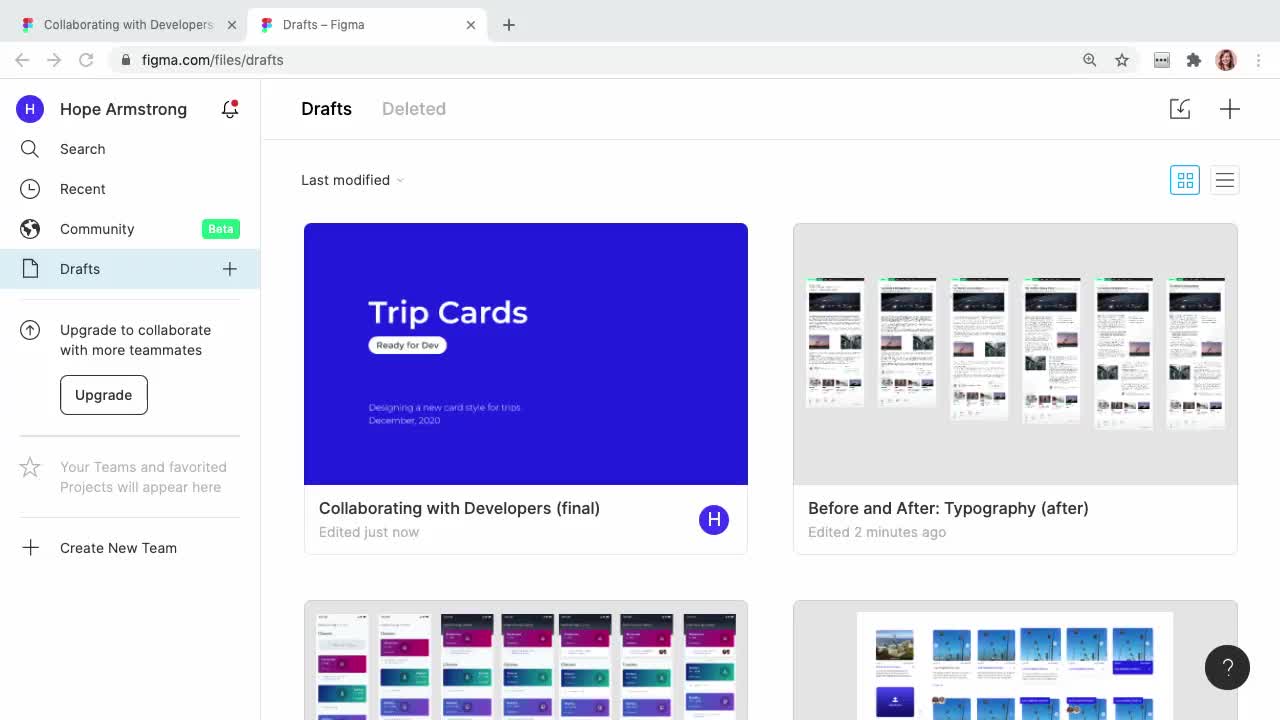This screenshot has height=720, width=1280.
Task: Click the browser back arrow
Action: tap(22, 60)
